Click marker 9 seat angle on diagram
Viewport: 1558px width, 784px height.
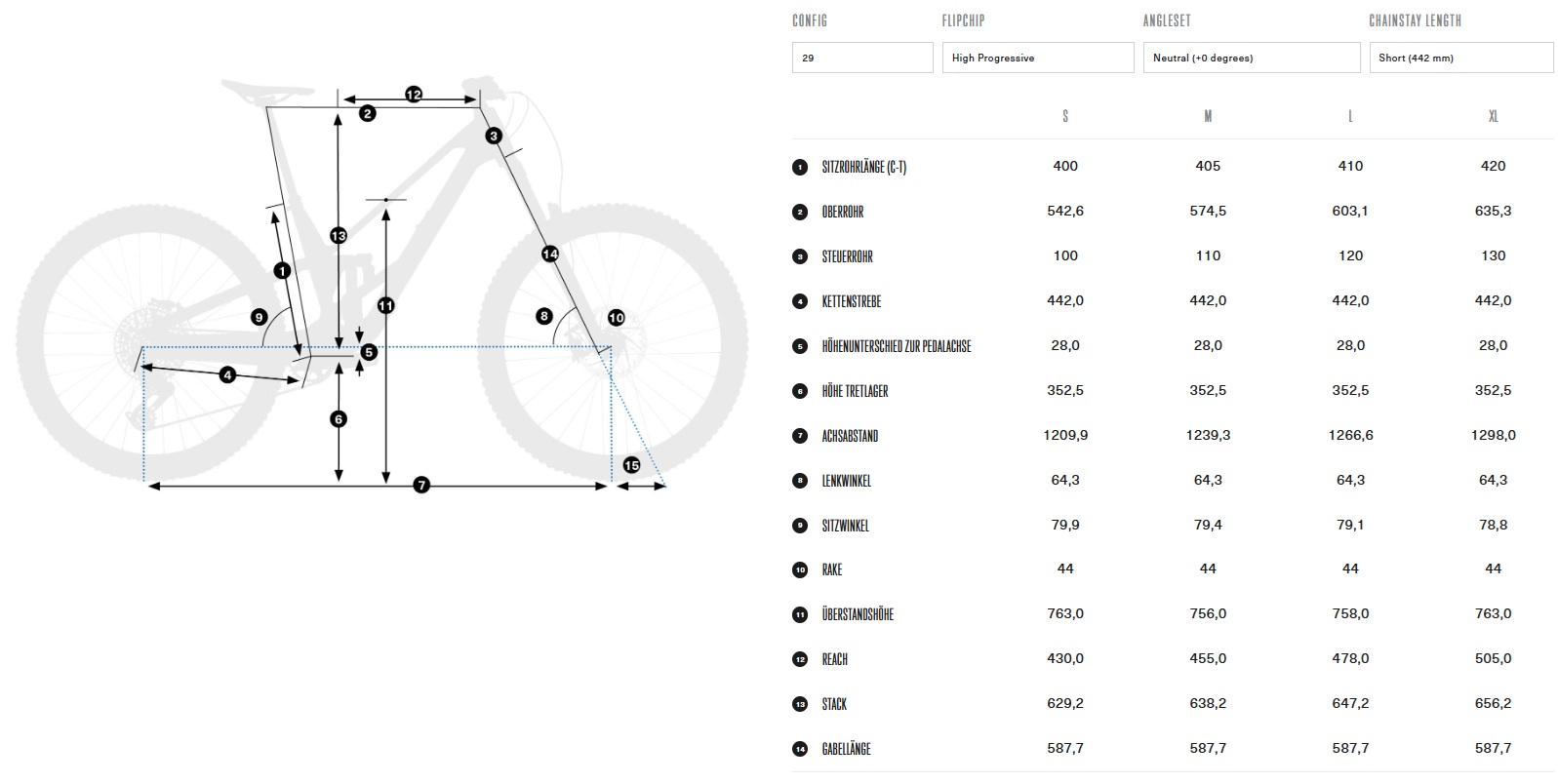[x=259, y=317]
